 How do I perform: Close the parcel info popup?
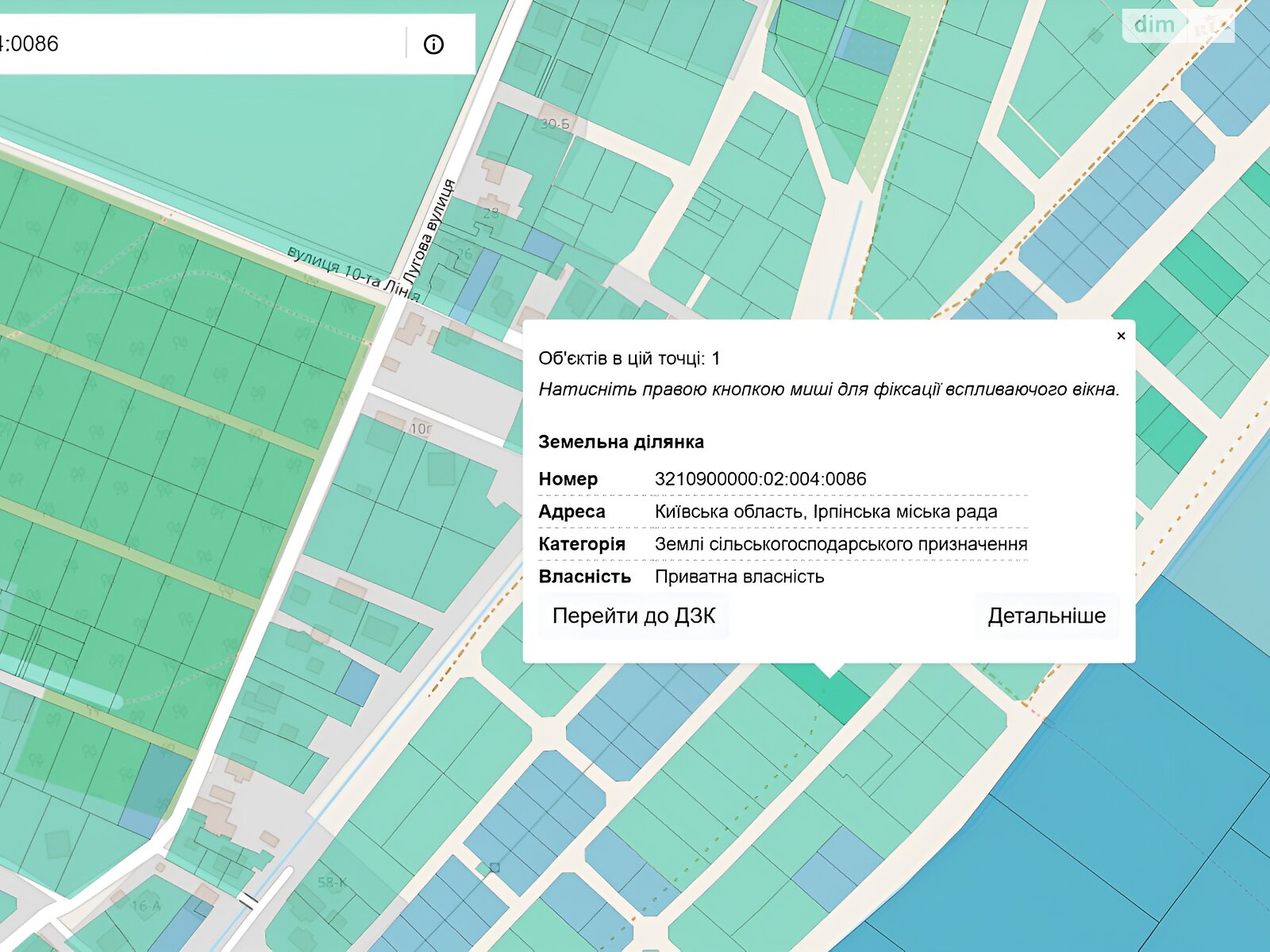1121,336
